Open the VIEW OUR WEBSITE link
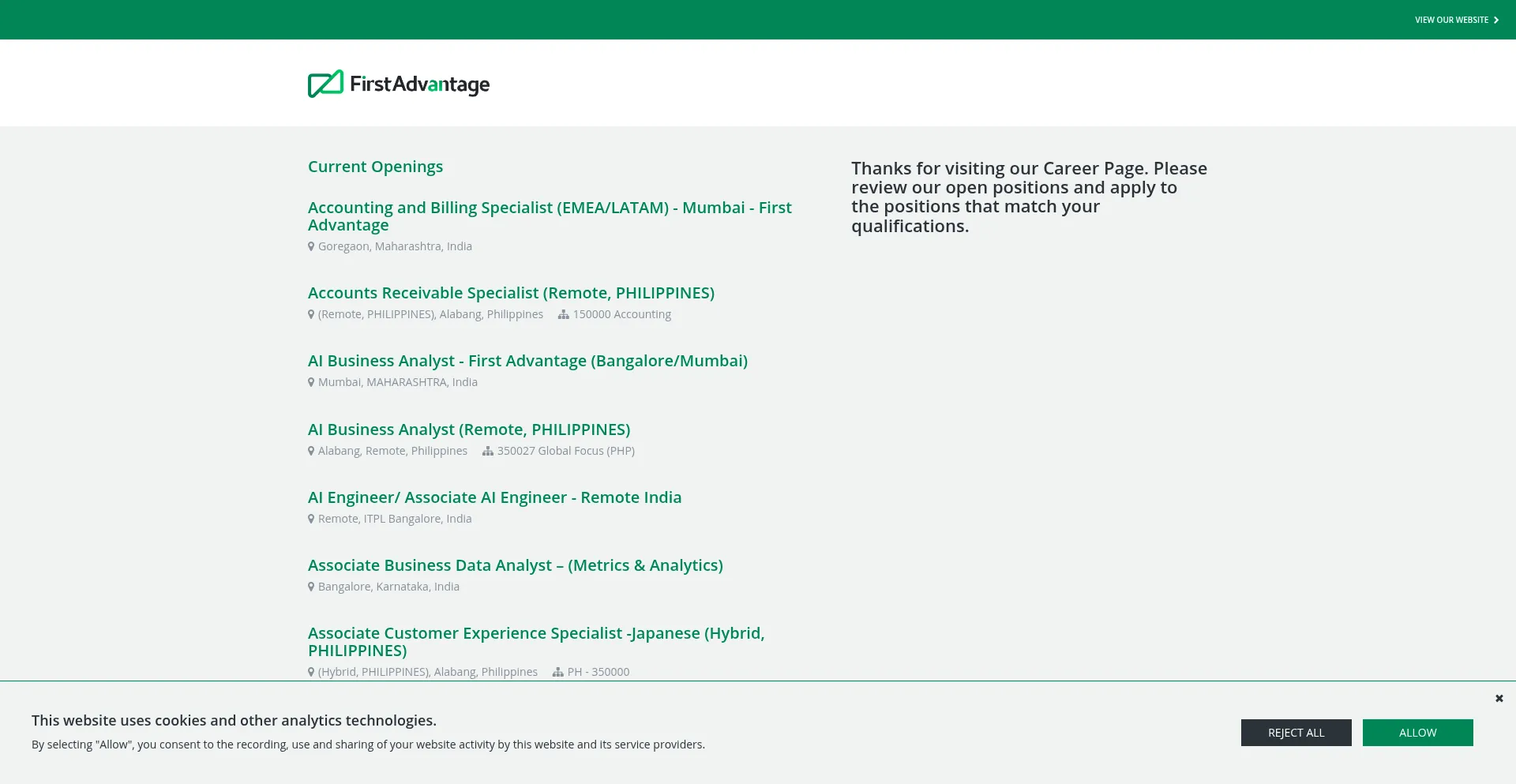The width and height of the screenshot is (1516, 784). coord(1451,20)
